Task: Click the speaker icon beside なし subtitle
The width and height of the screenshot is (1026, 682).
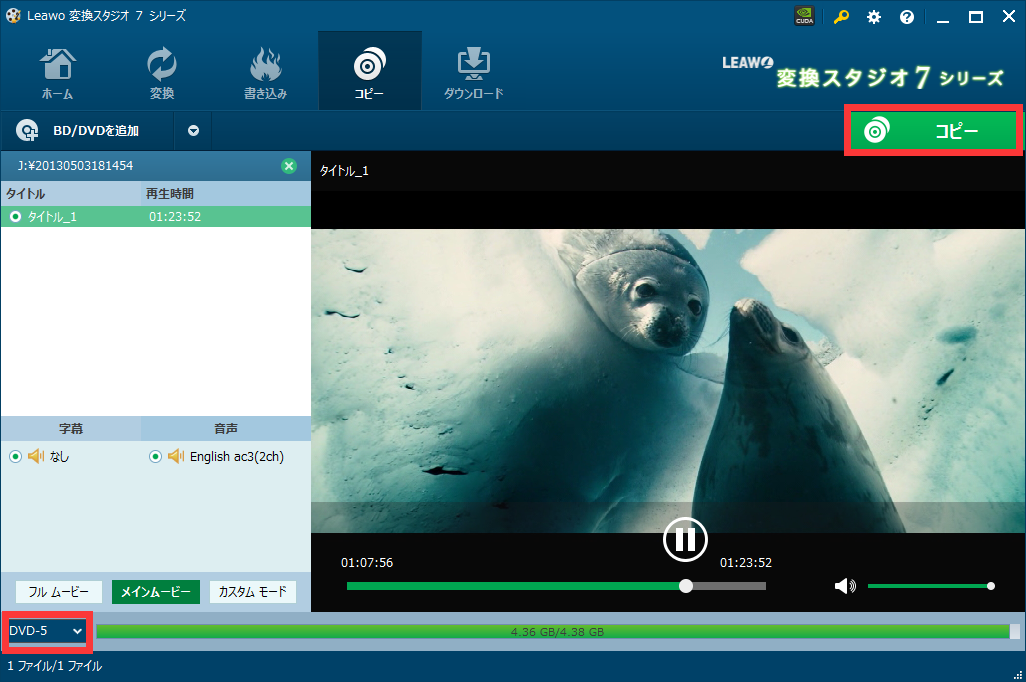Action: [x=36, y=457]
